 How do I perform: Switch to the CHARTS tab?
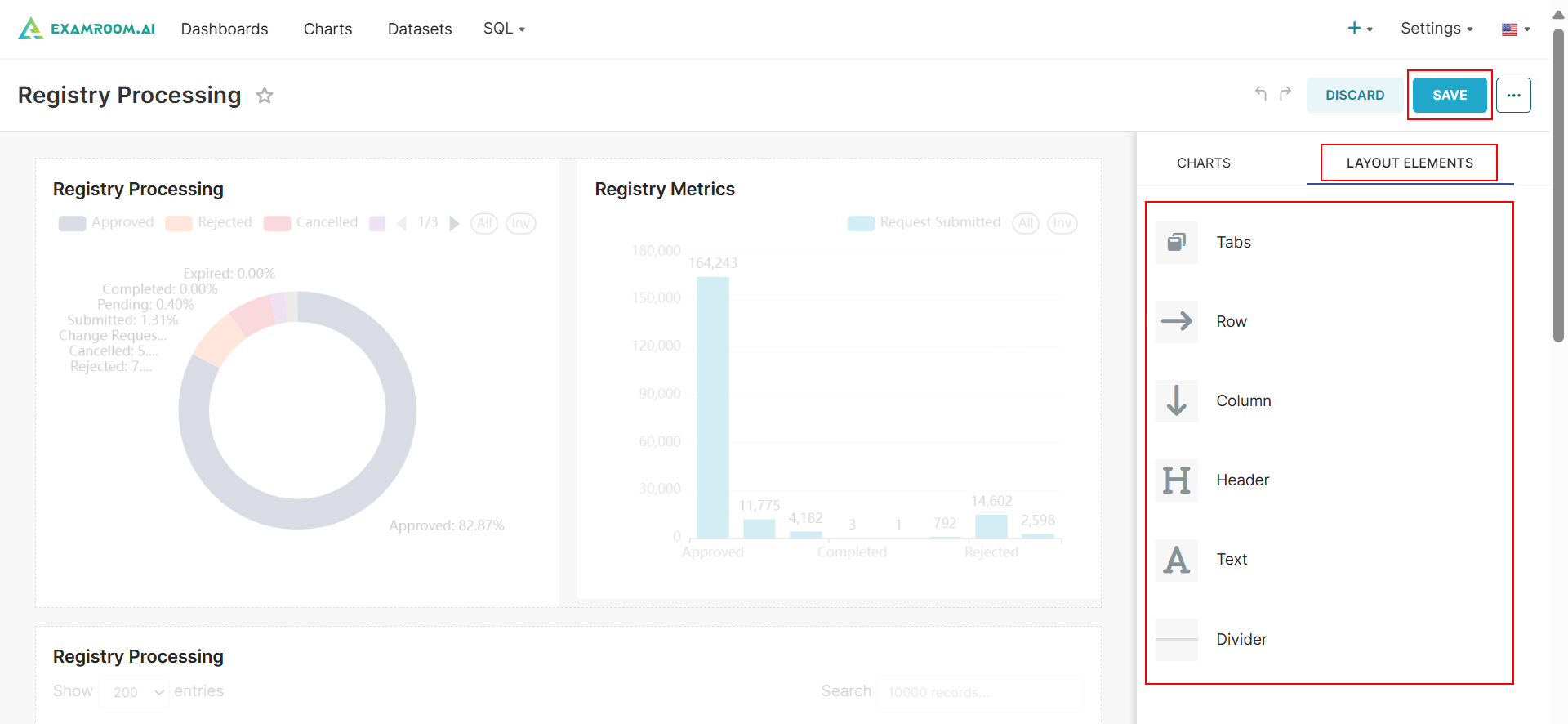pos(1204,163)
